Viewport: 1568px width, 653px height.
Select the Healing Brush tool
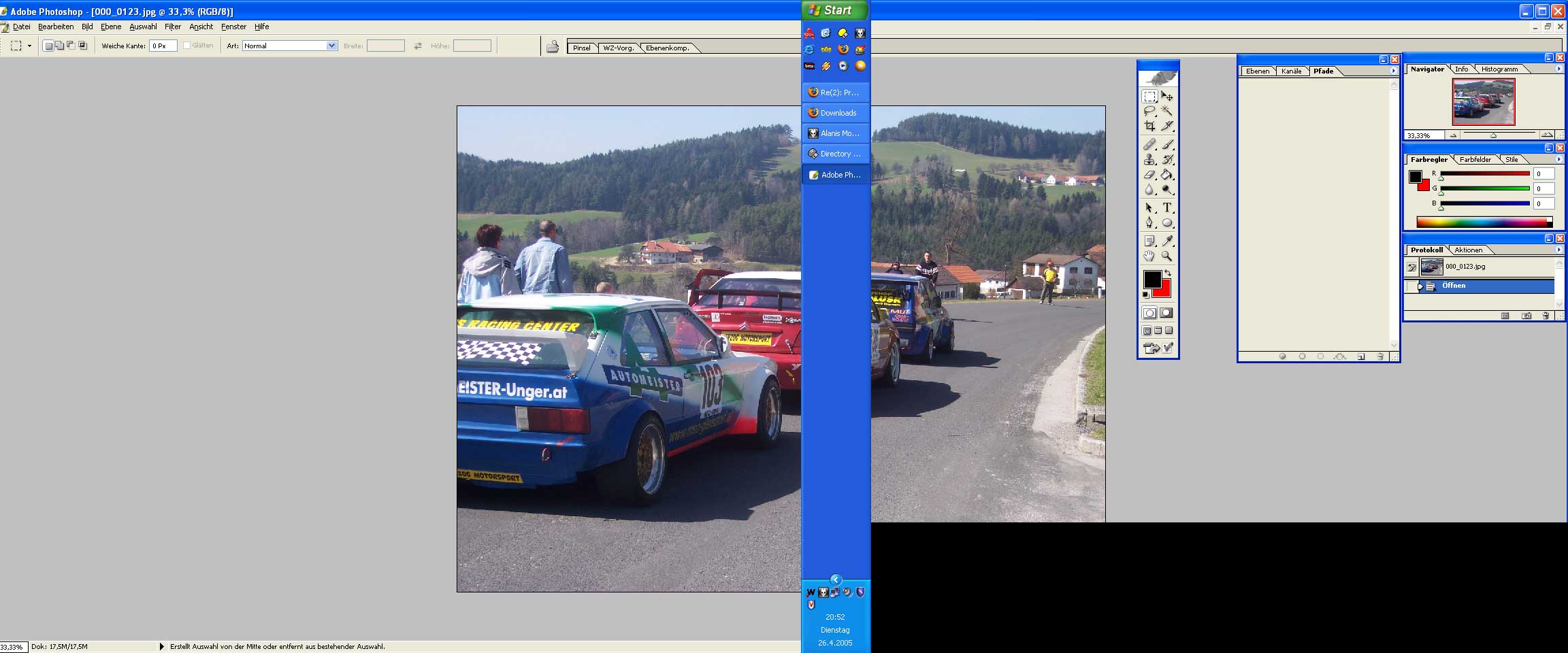tap(1149, 145)
